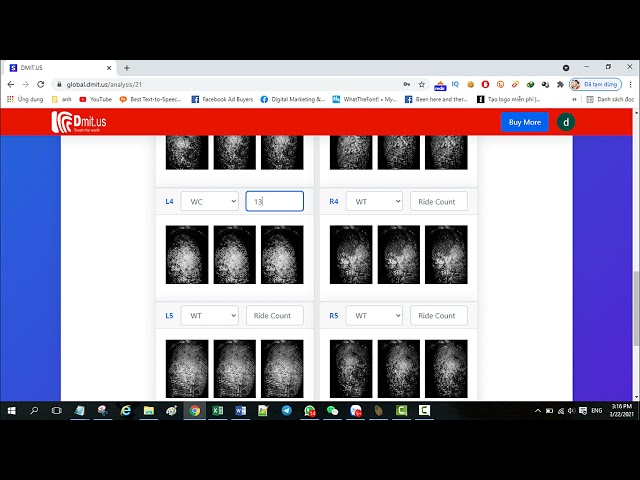This screenshot has width=640, height=480.
Task: Switch to Excel on the taskbar
Action: (x=218, y=411)
